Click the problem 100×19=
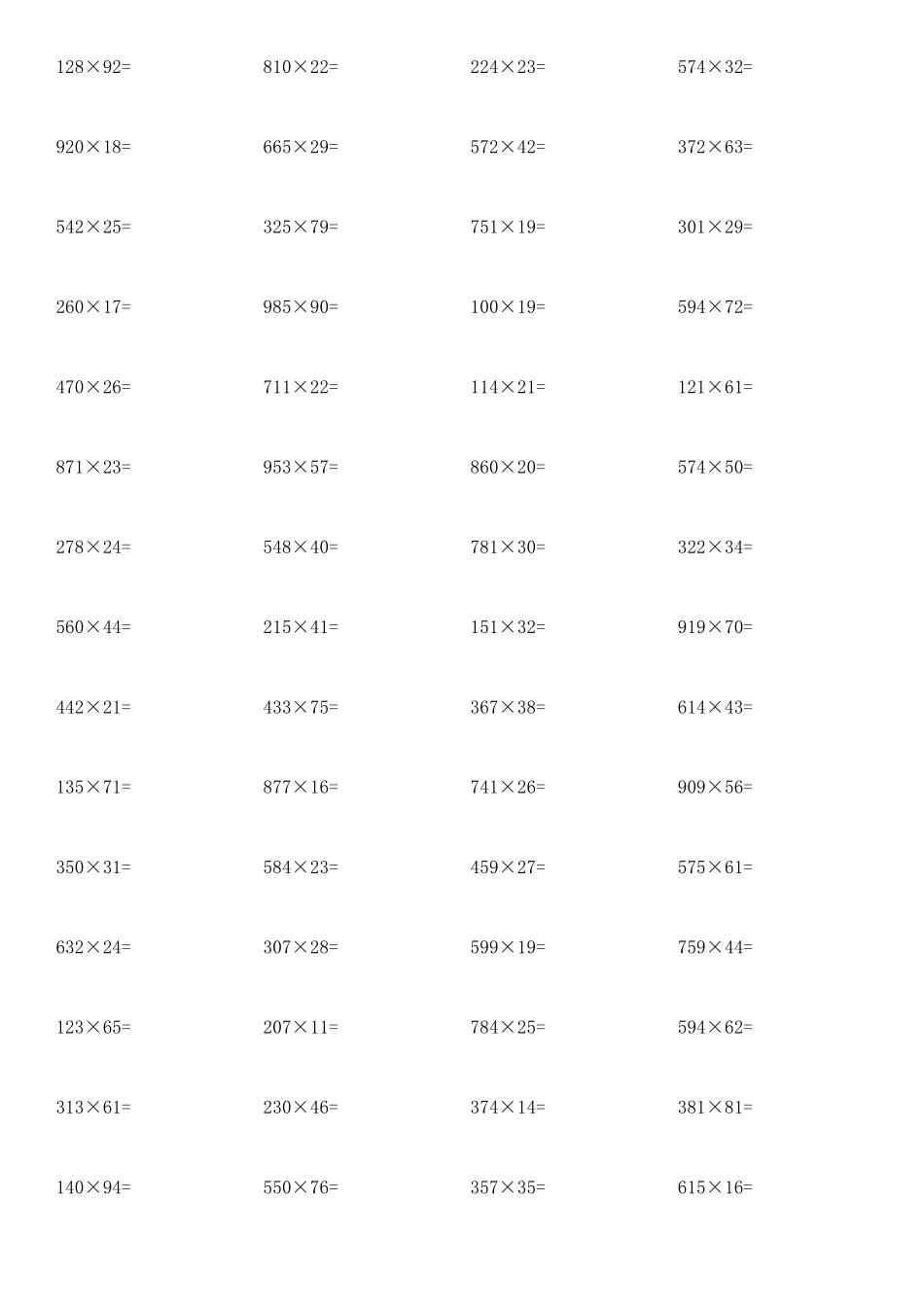The width and height of the screenshot is (924, 1307). (508, 307)
